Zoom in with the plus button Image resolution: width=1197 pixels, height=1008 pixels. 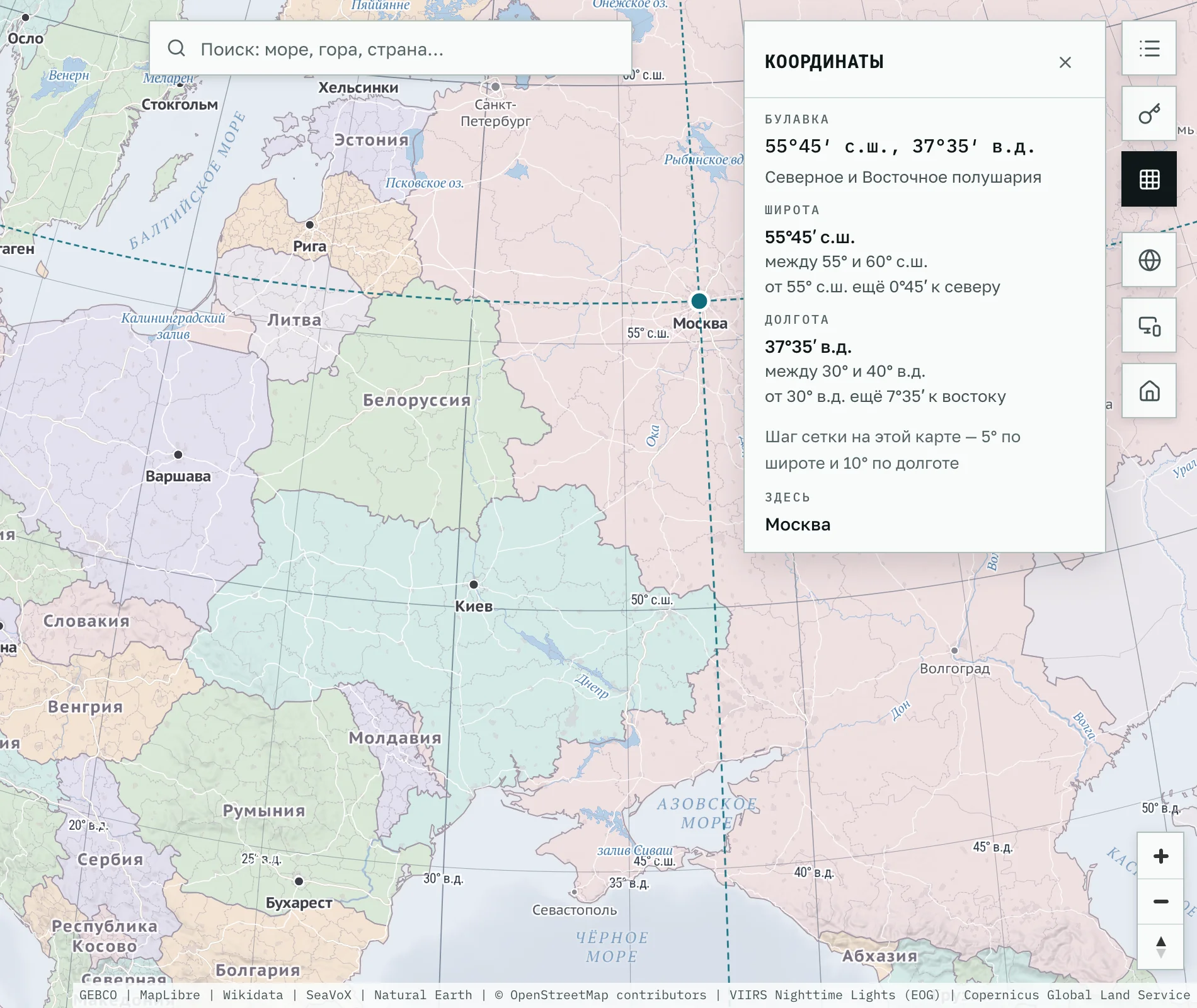pyautogui.click(x=1160, y=856)
